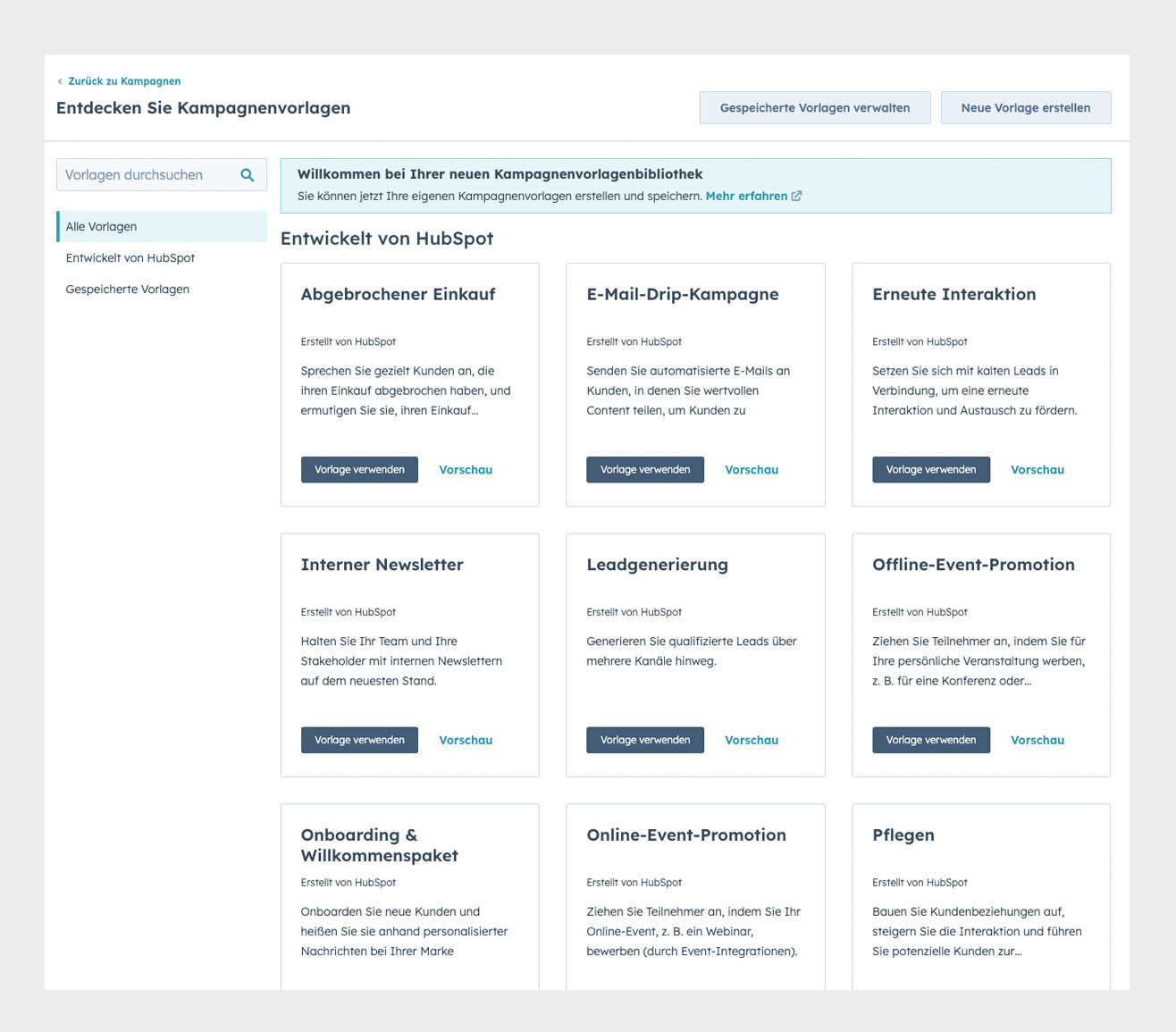Click the Offline-Event-Promotion card title
This screenshot has width=1176, height=1032.
coord(974,565)
